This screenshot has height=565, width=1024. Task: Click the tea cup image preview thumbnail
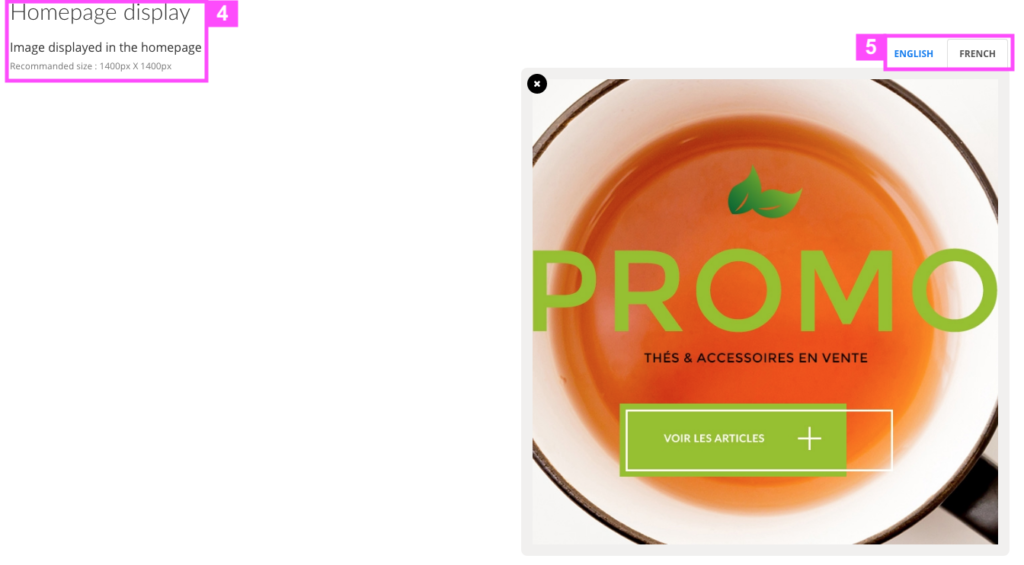click(x=765, y=312)
